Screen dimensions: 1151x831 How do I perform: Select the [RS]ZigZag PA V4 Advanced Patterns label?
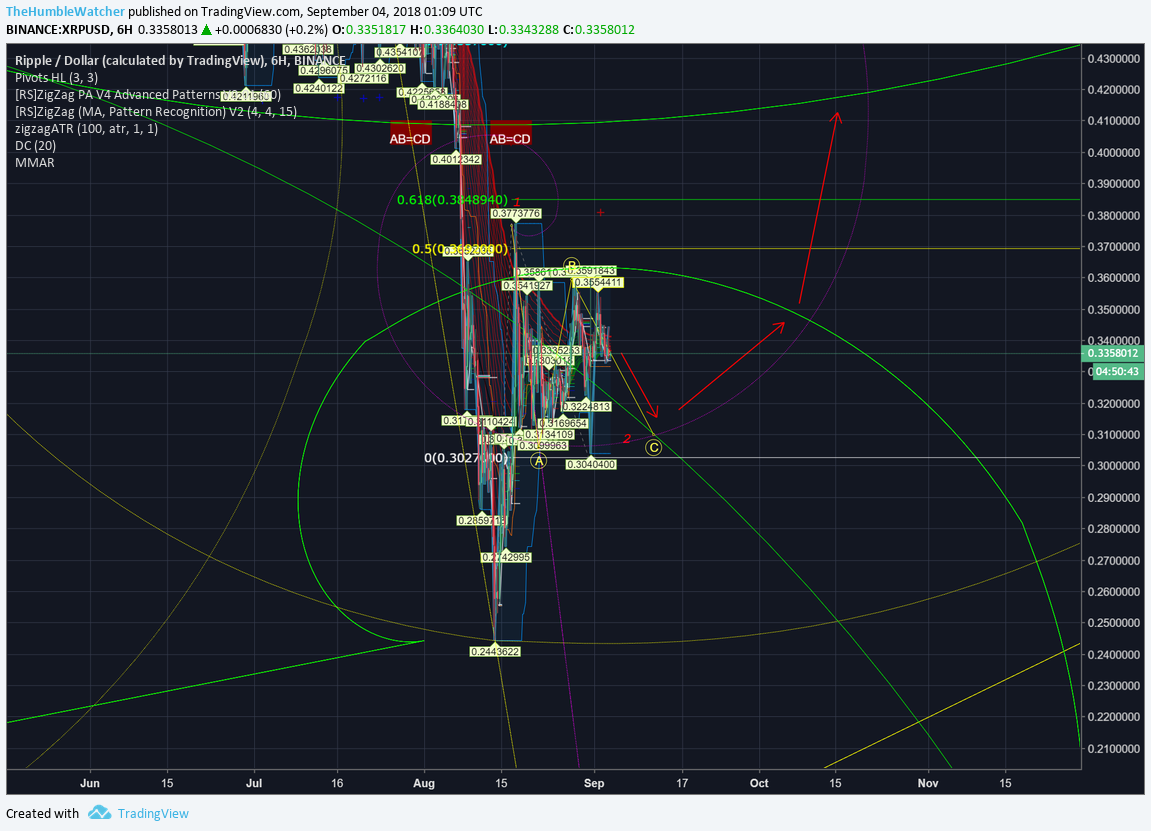(x=148, y=95)
